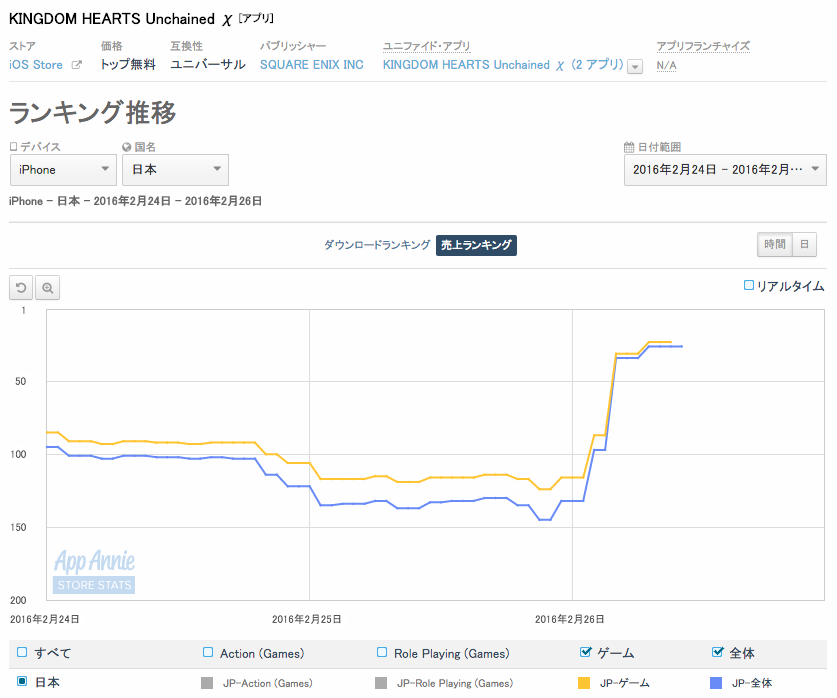
Task: Click the 2016年2月25日 axis label
Action: tap(306, 619)
